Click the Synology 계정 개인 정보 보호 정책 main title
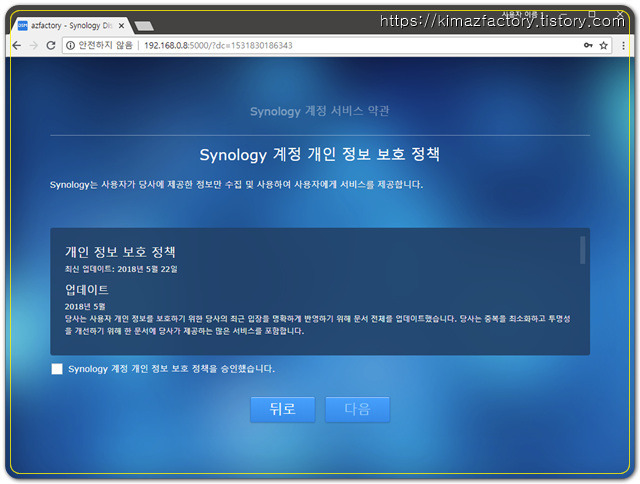This screenshot has height=484, width=640. 320,155
